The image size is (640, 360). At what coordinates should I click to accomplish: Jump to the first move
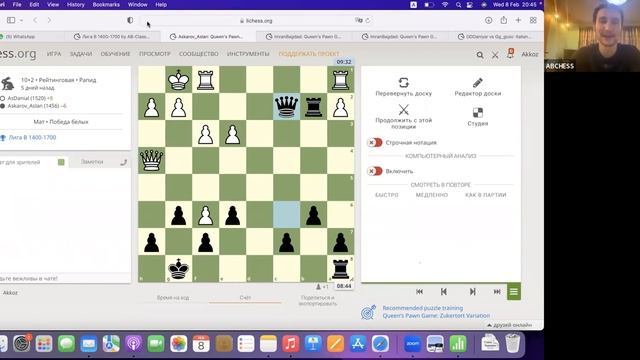coord(419,291)
